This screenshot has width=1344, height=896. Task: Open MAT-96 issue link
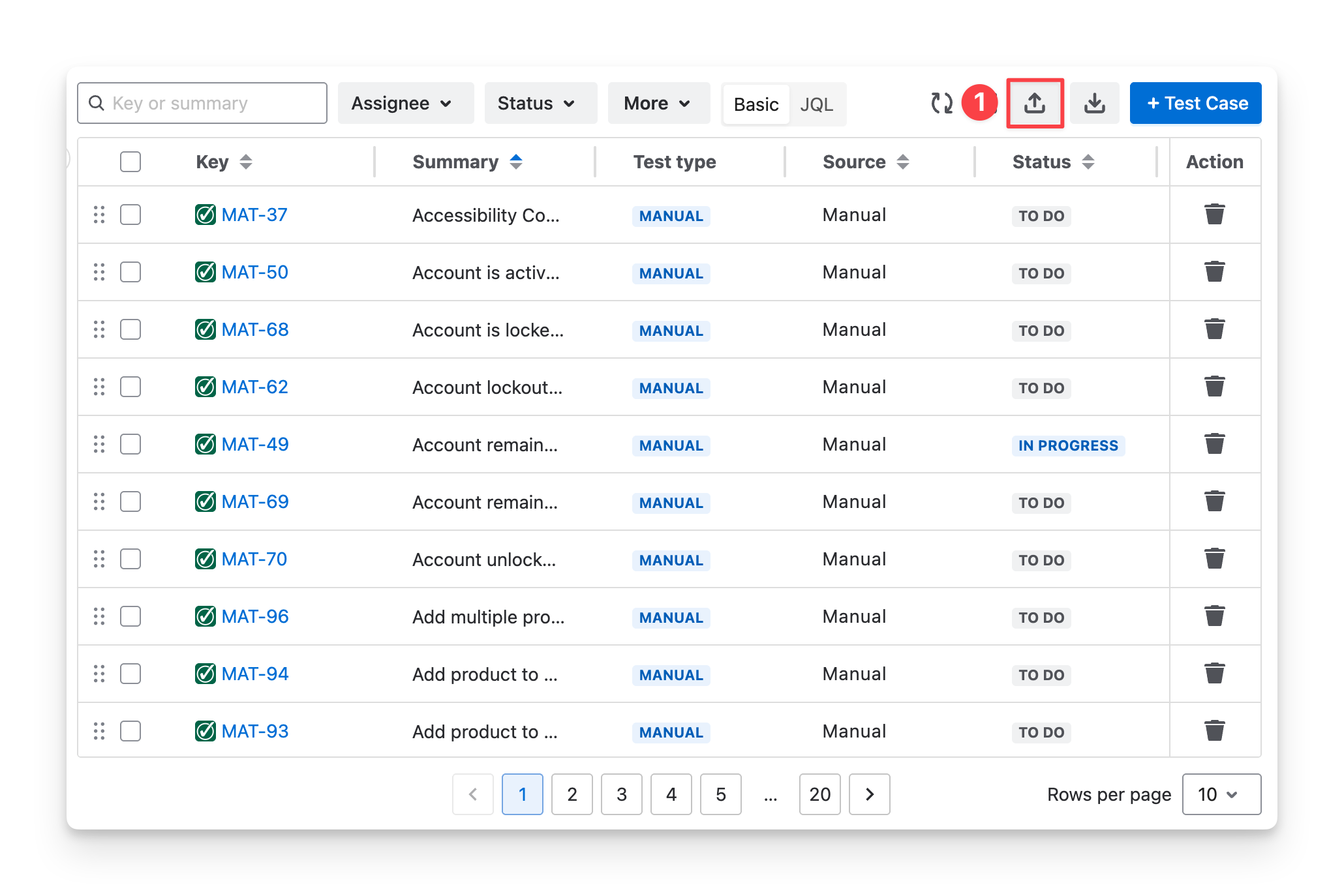pyautogui.click(x=255, y=616)
